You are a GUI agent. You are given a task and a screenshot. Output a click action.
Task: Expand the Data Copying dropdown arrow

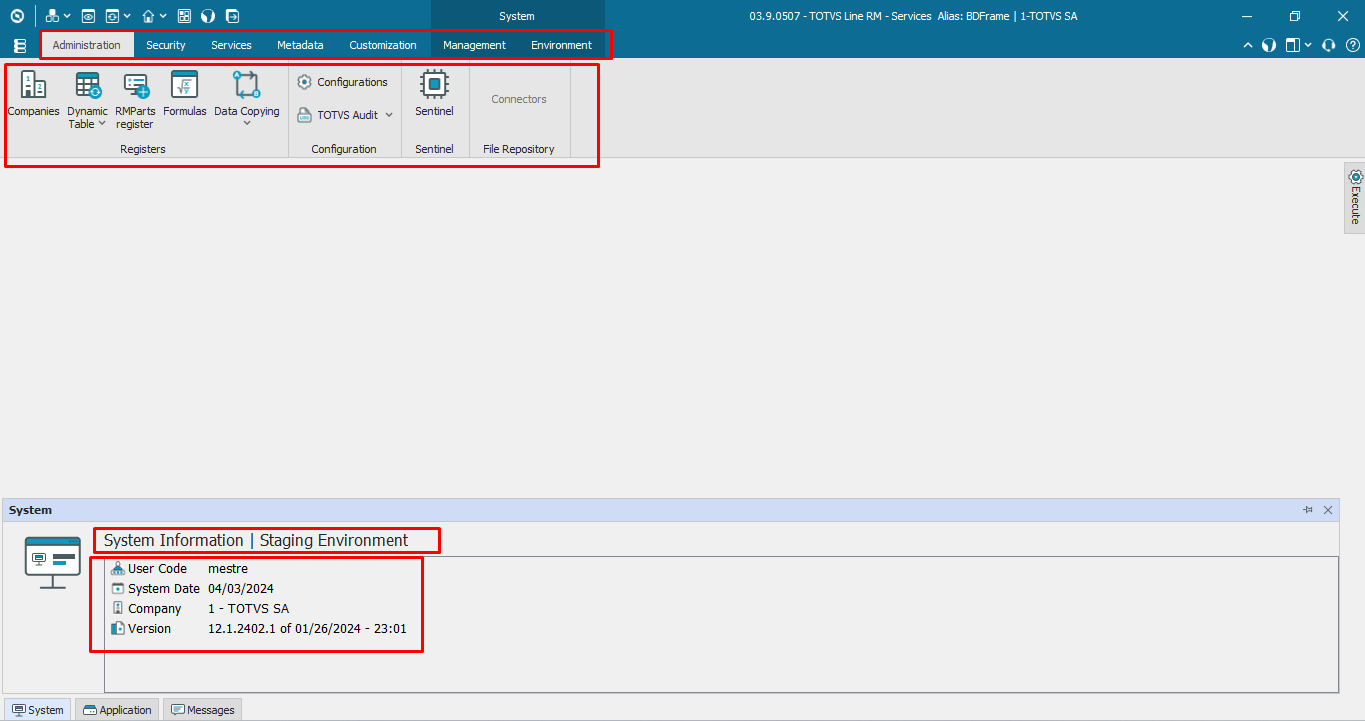click(247, 124)
